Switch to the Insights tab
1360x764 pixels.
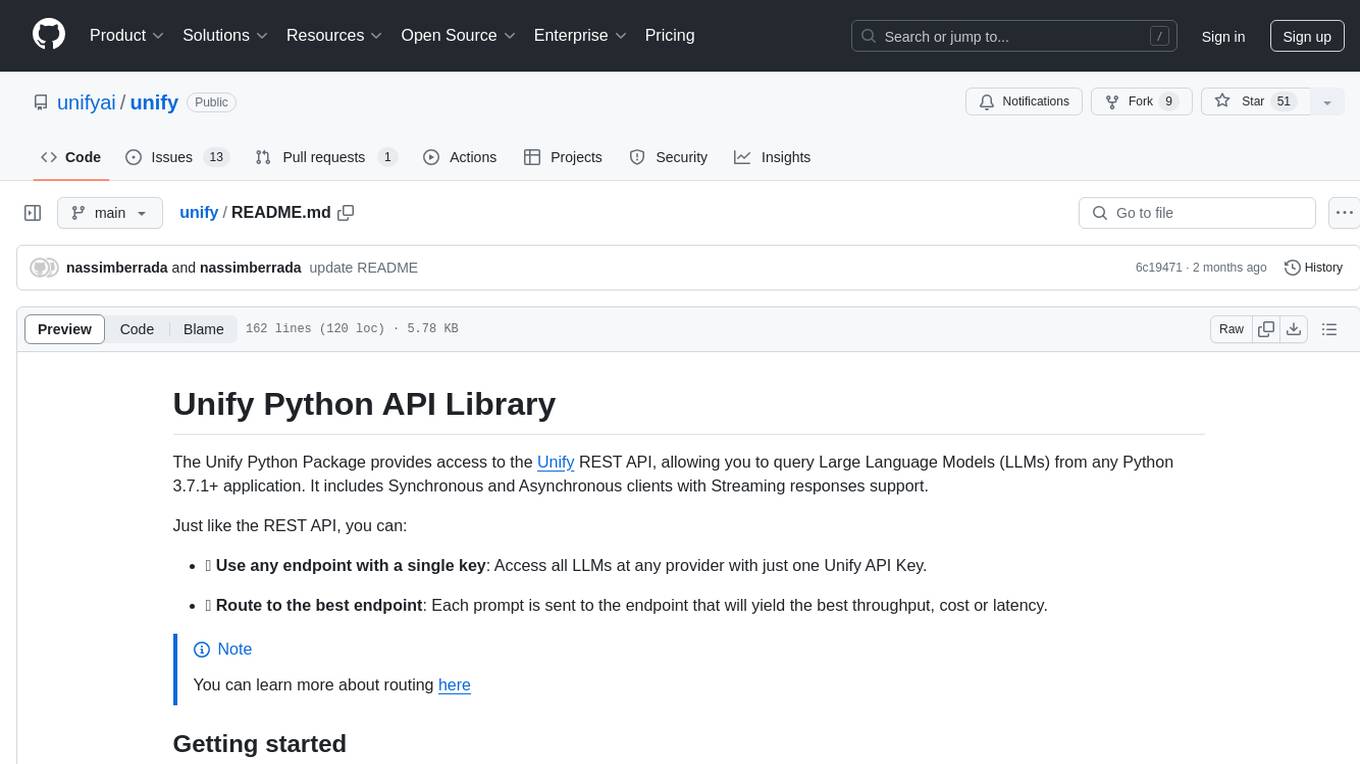click(x=772, y=157)
